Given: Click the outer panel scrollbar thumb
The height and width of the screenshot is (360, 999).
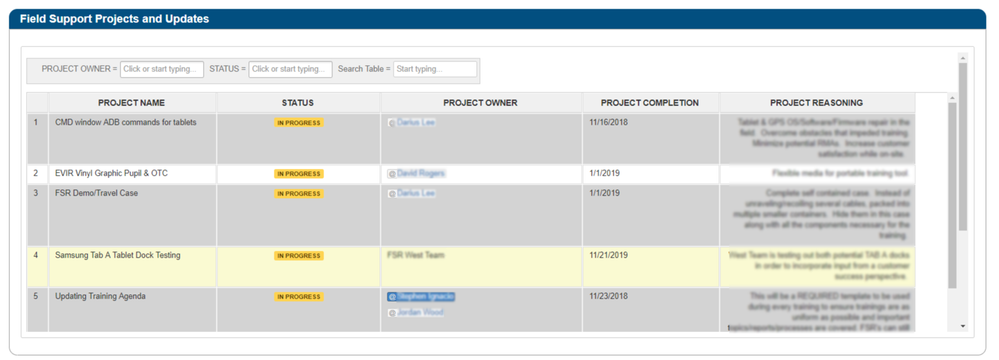Looking at the screenshot, I should pyautogui.click(x=963, y=147).
